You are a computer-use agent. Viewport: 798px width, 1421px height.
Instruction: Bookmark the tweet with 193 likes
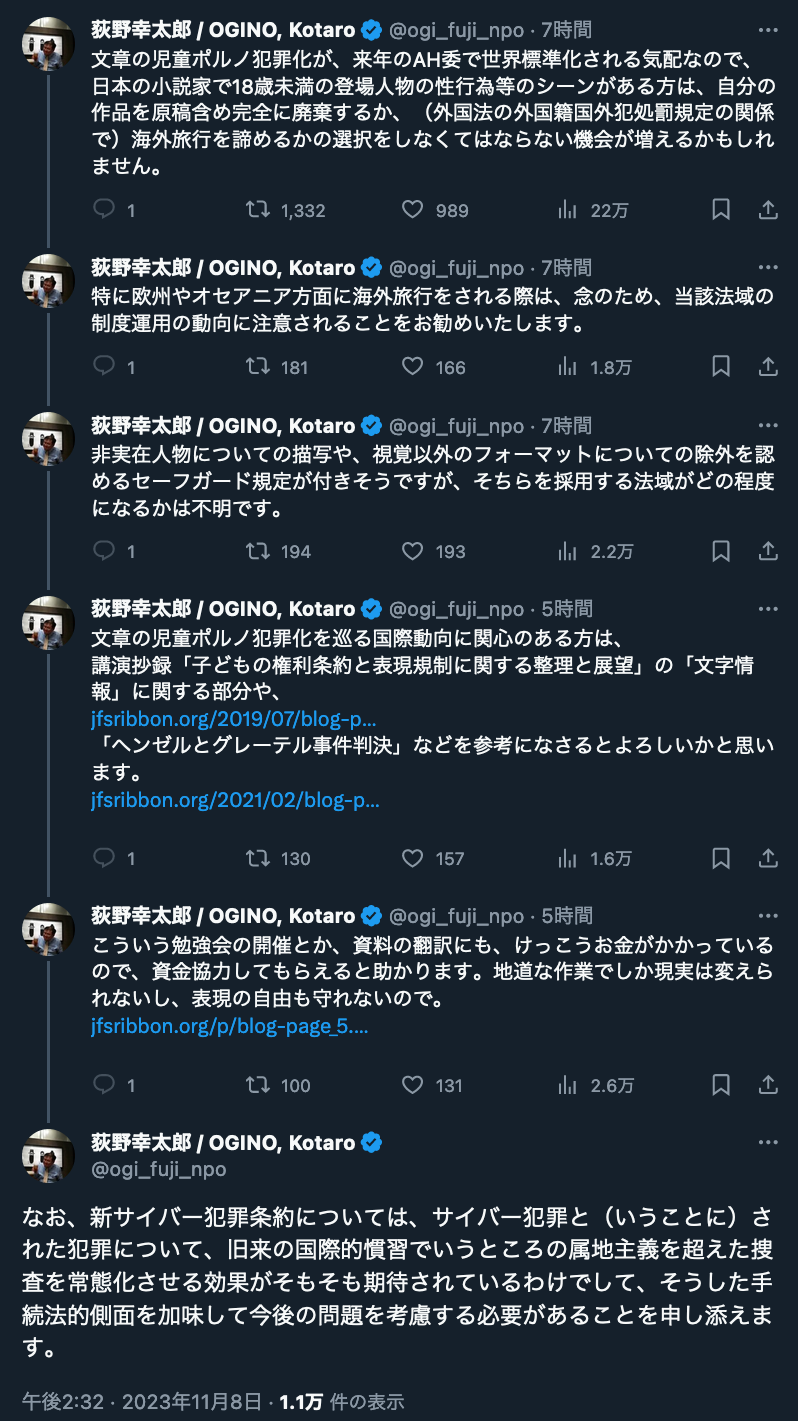tap(720, 551)
